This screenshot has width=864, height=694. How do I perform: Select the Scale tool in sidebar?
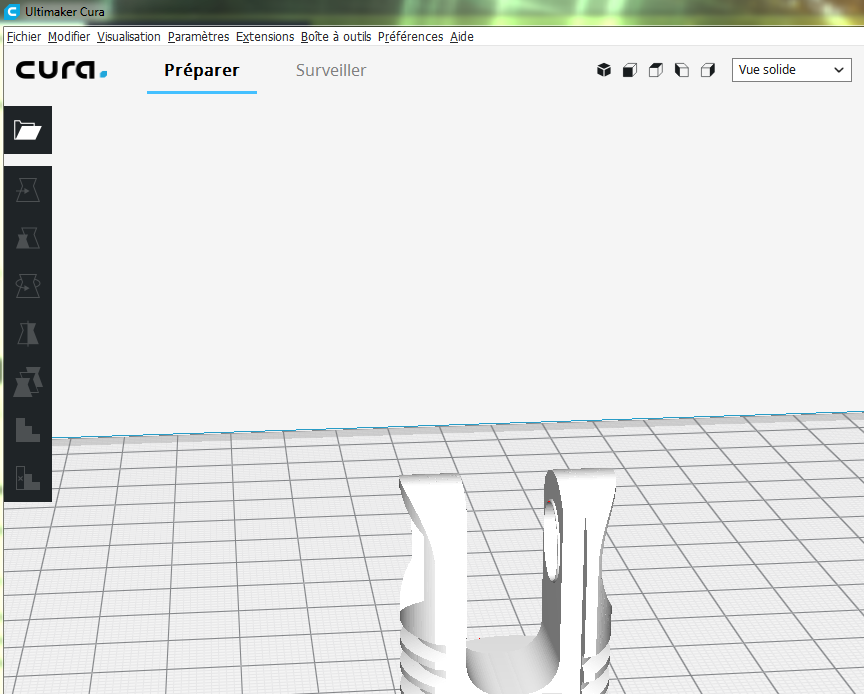coord(28,238)
